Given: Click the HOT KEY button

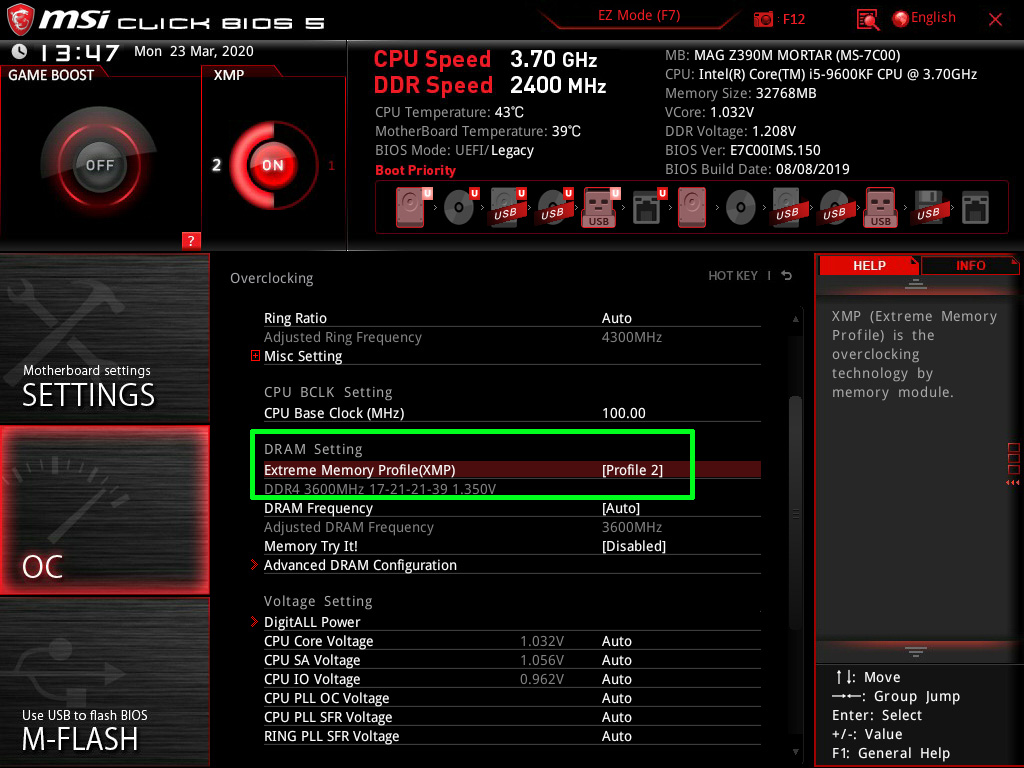Looking at the screenshot, I should tap(733, 276).
